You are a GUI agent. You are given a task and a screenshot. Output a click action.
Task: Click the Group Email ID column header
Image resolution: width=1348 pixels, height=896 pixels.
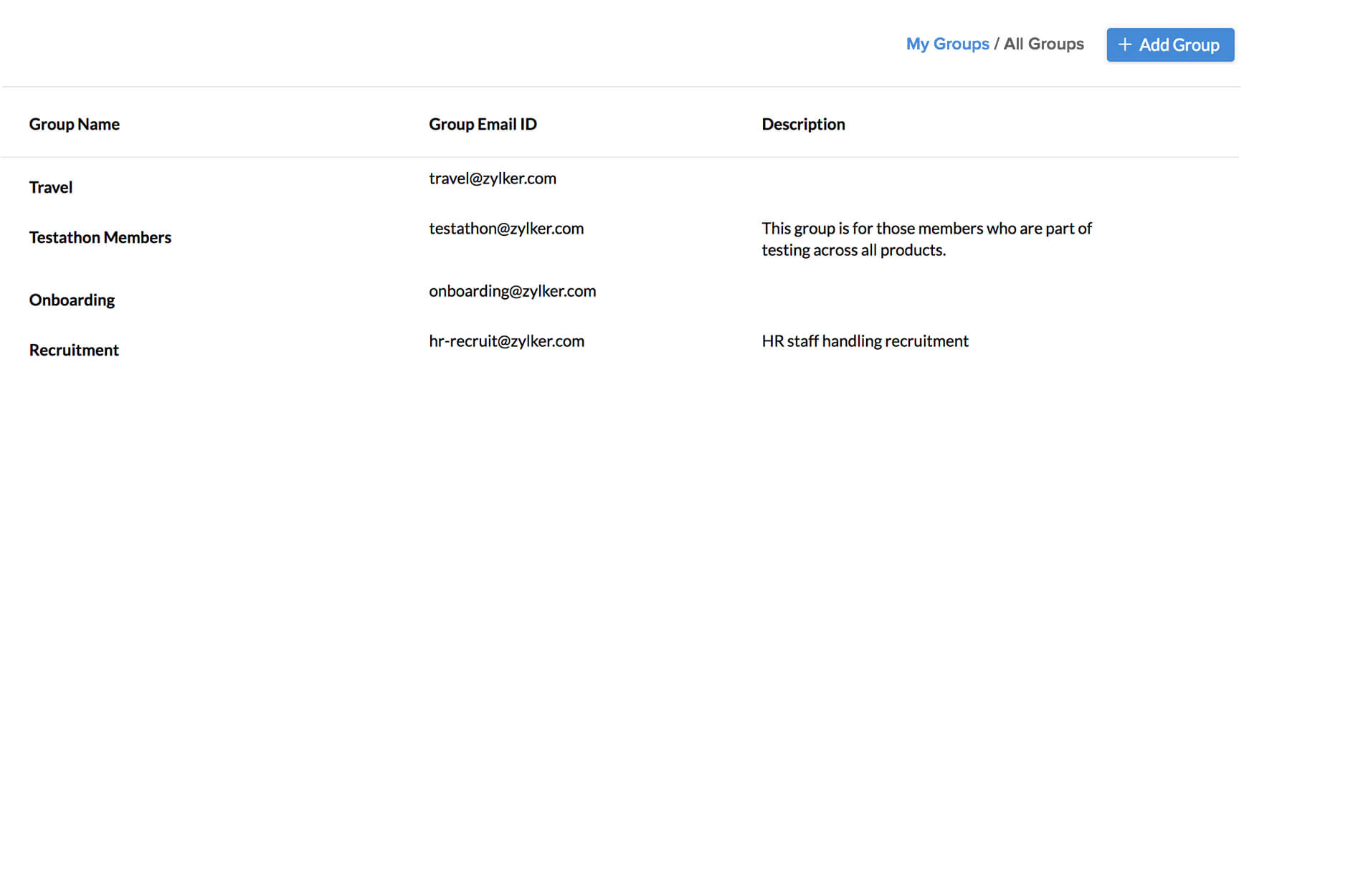[x=482, y=123]
